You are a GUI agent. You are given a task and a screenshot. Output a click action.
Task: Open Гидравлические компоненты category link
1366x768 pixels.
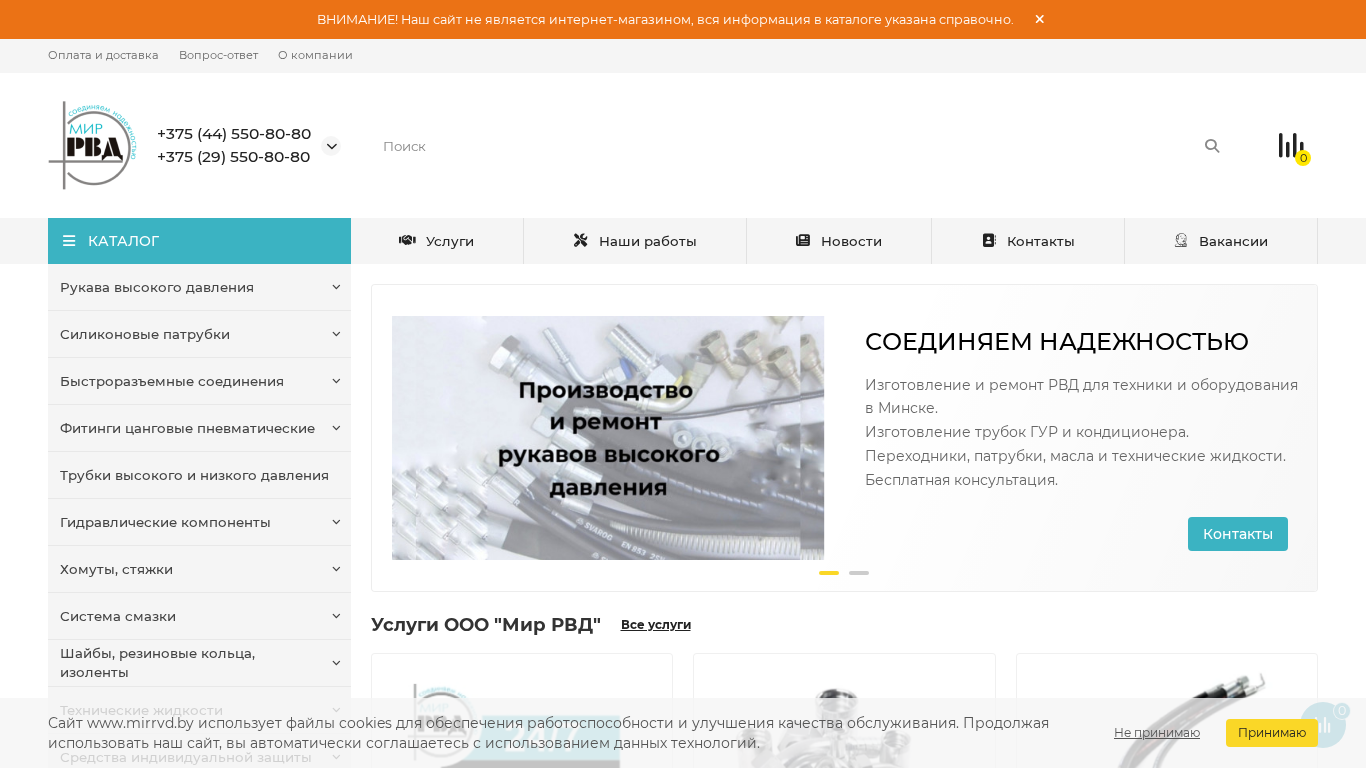[165, 522]
